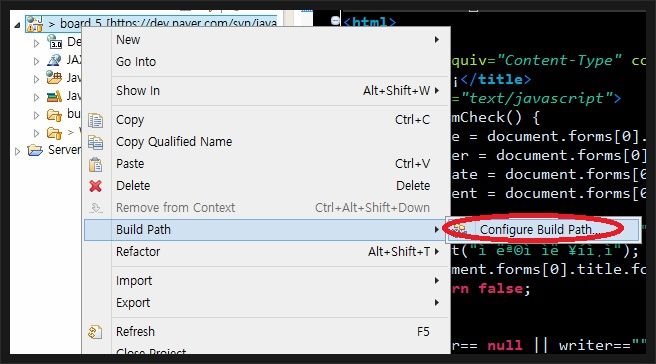Click the red Delete X icon
Screen dimensions: 656x364
click(x=95, y=186)
